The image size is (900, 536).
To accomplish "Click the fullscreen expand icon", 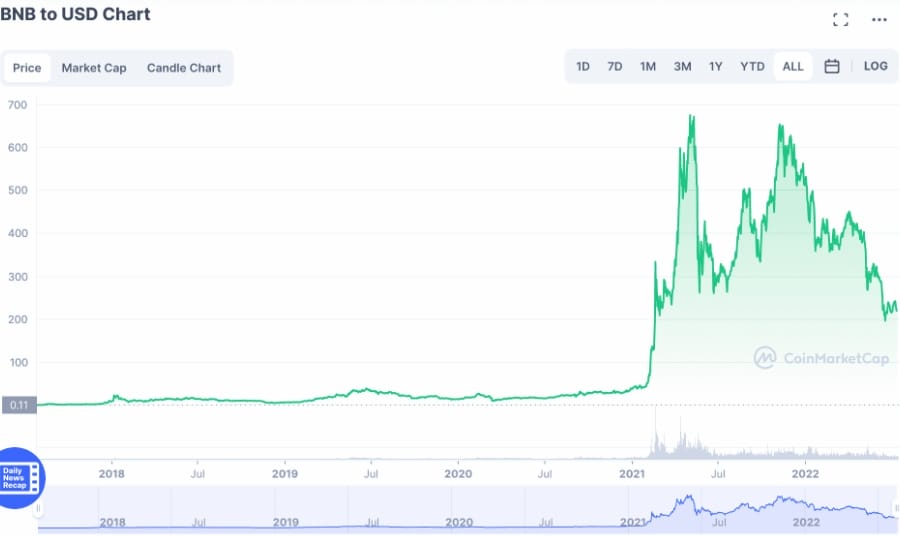I will click(x=840, y=19).
